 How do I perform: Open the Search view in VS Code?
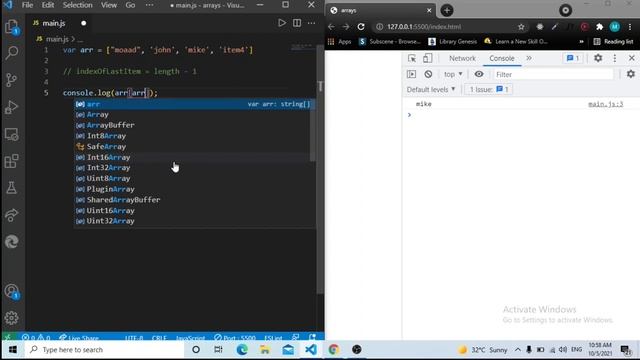[x=12, y=52]
